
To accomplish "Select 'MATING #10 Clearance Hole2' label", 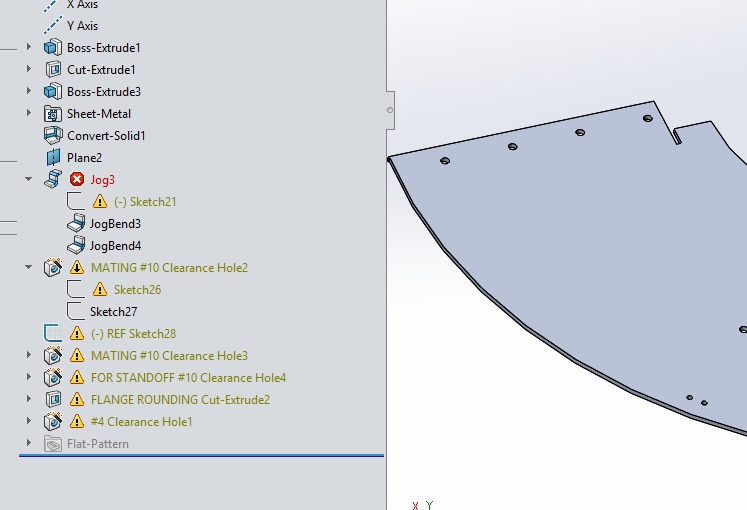I will [x=170, y=268].
